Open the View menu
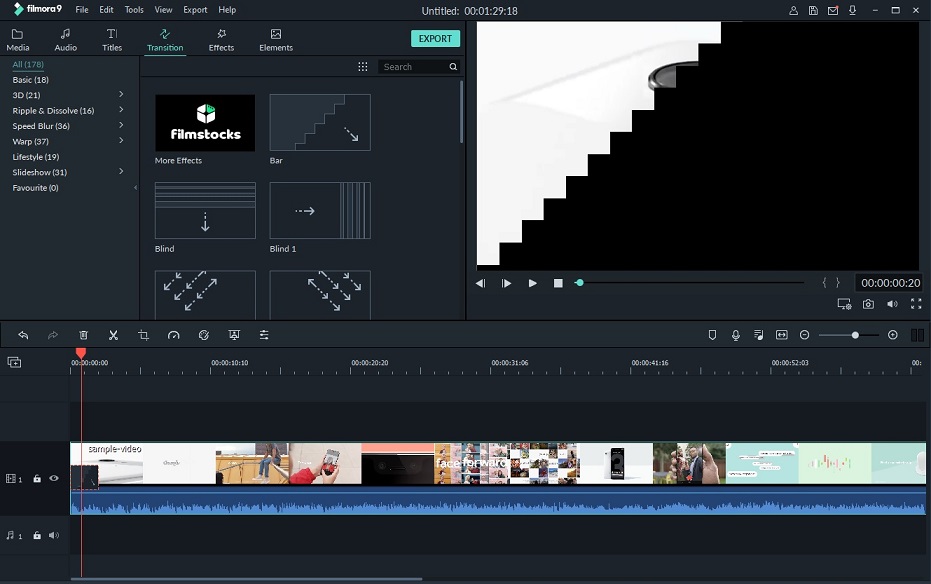 (163, 9)
